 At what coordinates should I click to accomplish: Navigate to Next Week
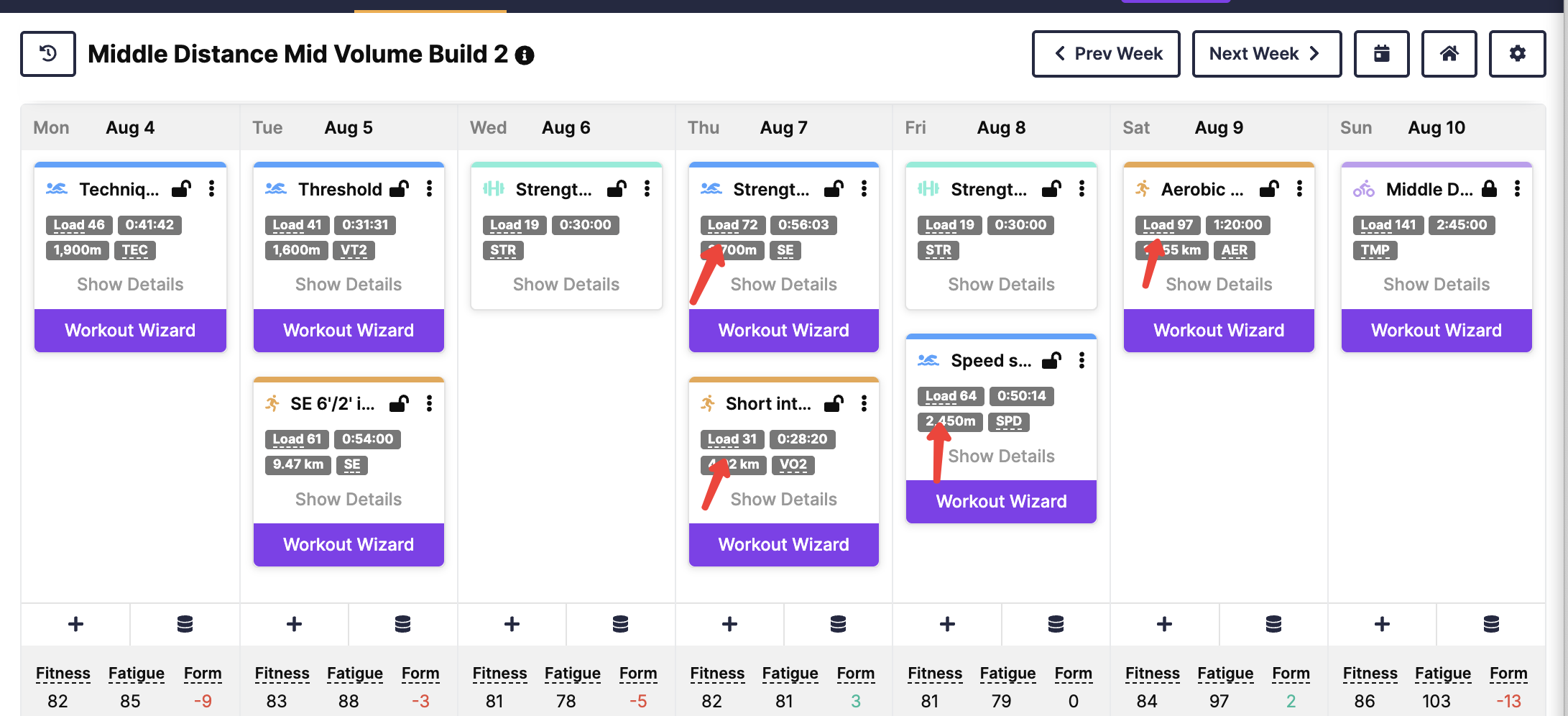[1266, 54]
